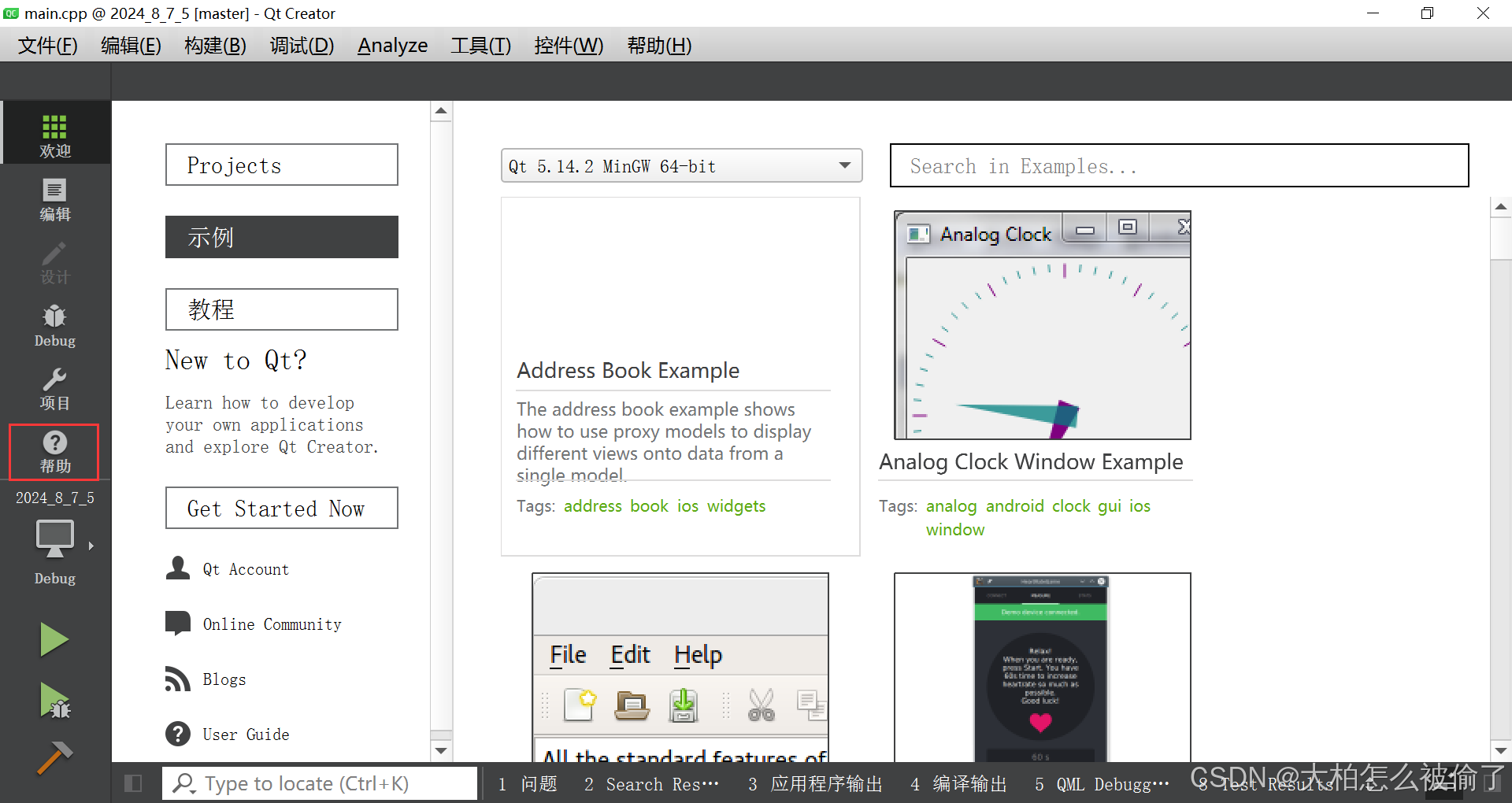Click examples scrollbar up arrow
Viewport: 1512px width, 803px height.
pyautogui.click(x=1501, y=207)
